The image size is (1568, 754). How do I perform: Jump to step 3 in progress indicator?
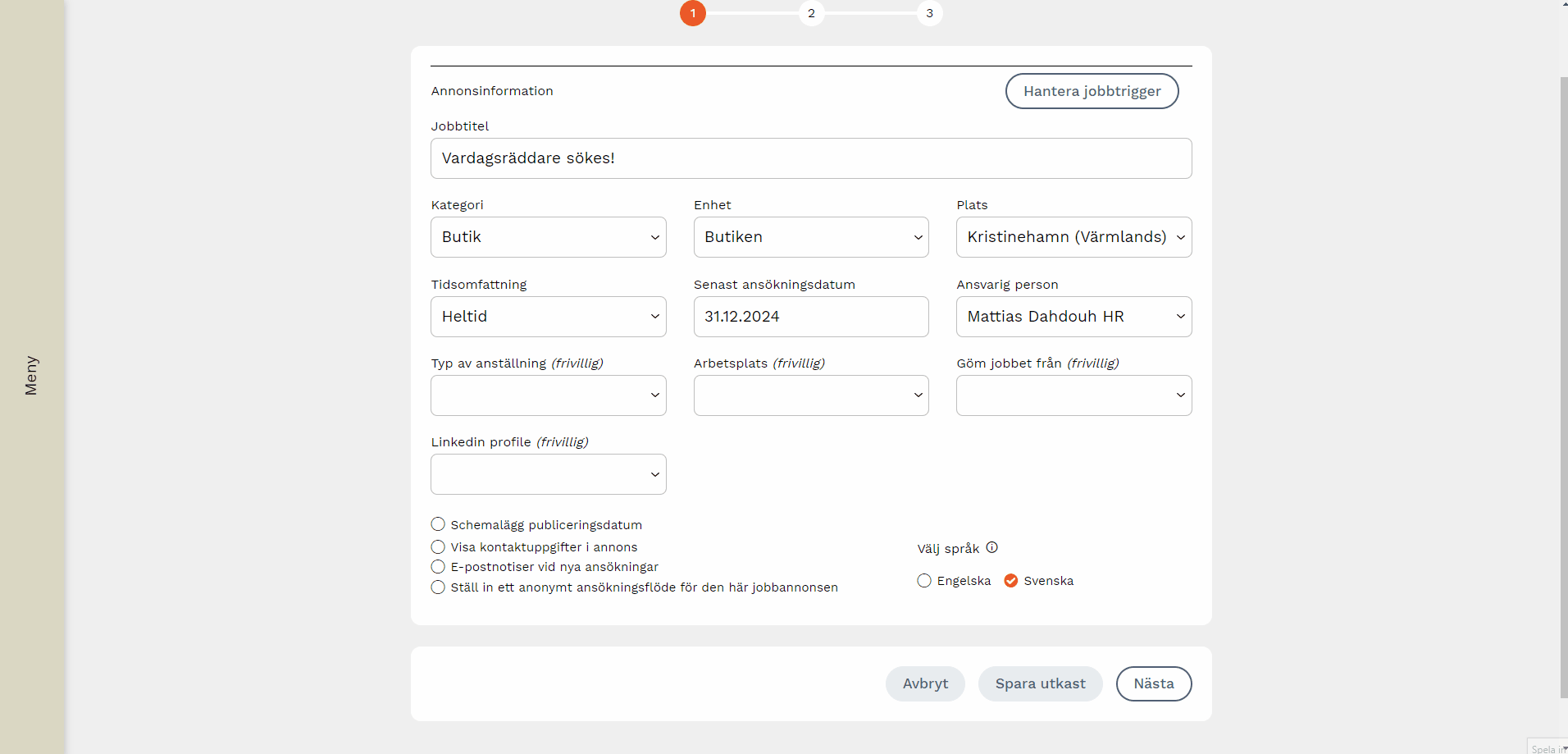(929, 13)
